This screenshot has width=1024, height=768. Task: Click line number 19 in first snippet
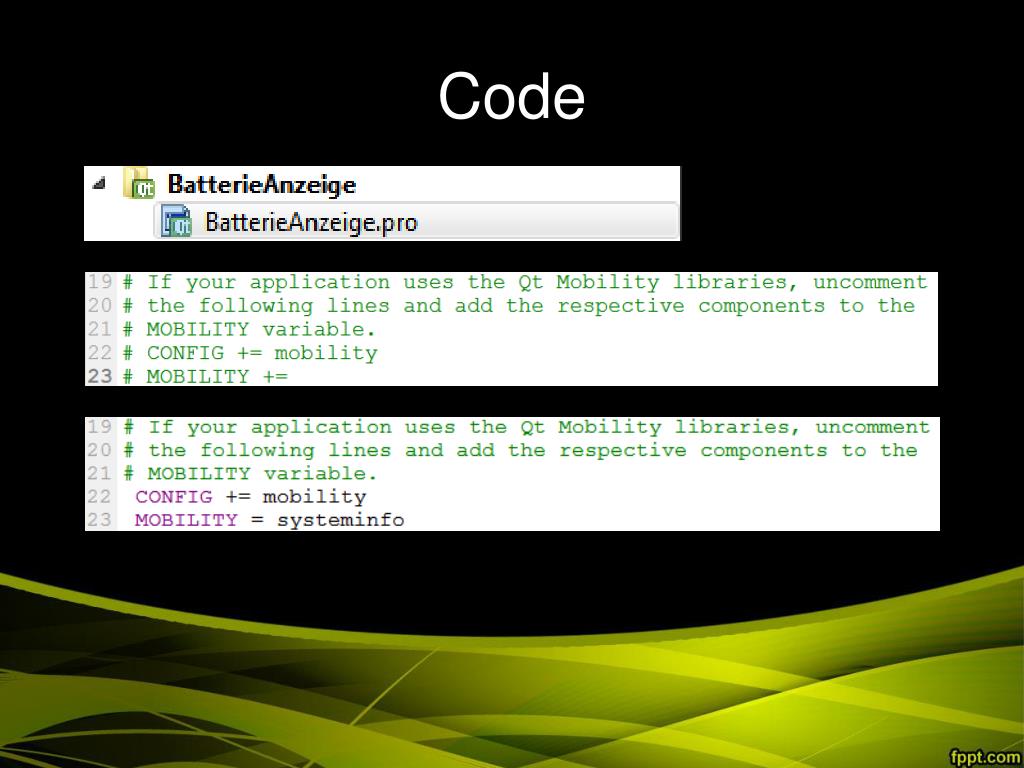click(100, 283)
